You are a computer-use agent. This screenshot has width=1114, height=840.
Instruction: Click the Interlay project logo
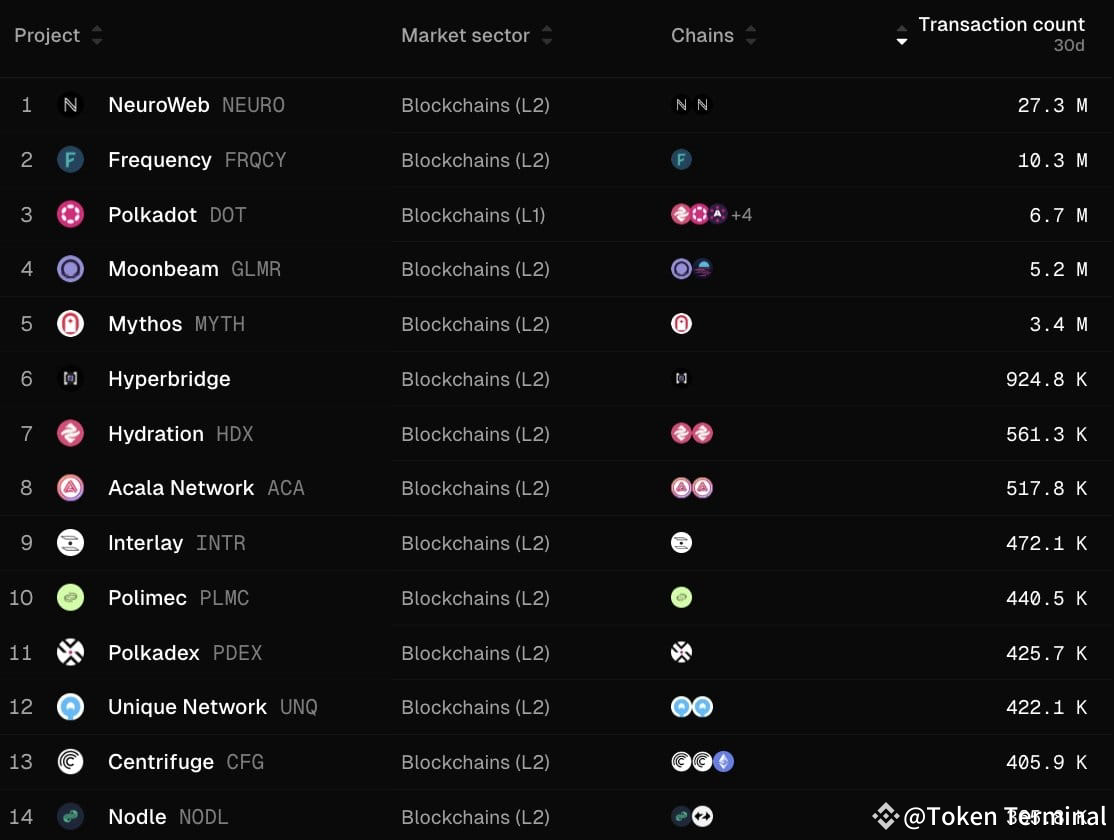[x=70, y=542]
